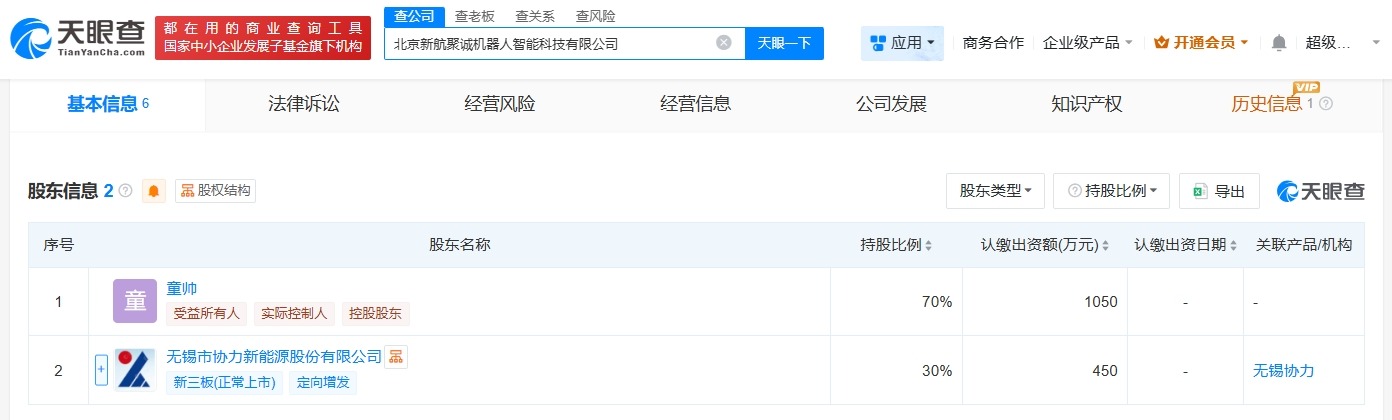Go to the 经营风险 tab

tap(500, 104)
